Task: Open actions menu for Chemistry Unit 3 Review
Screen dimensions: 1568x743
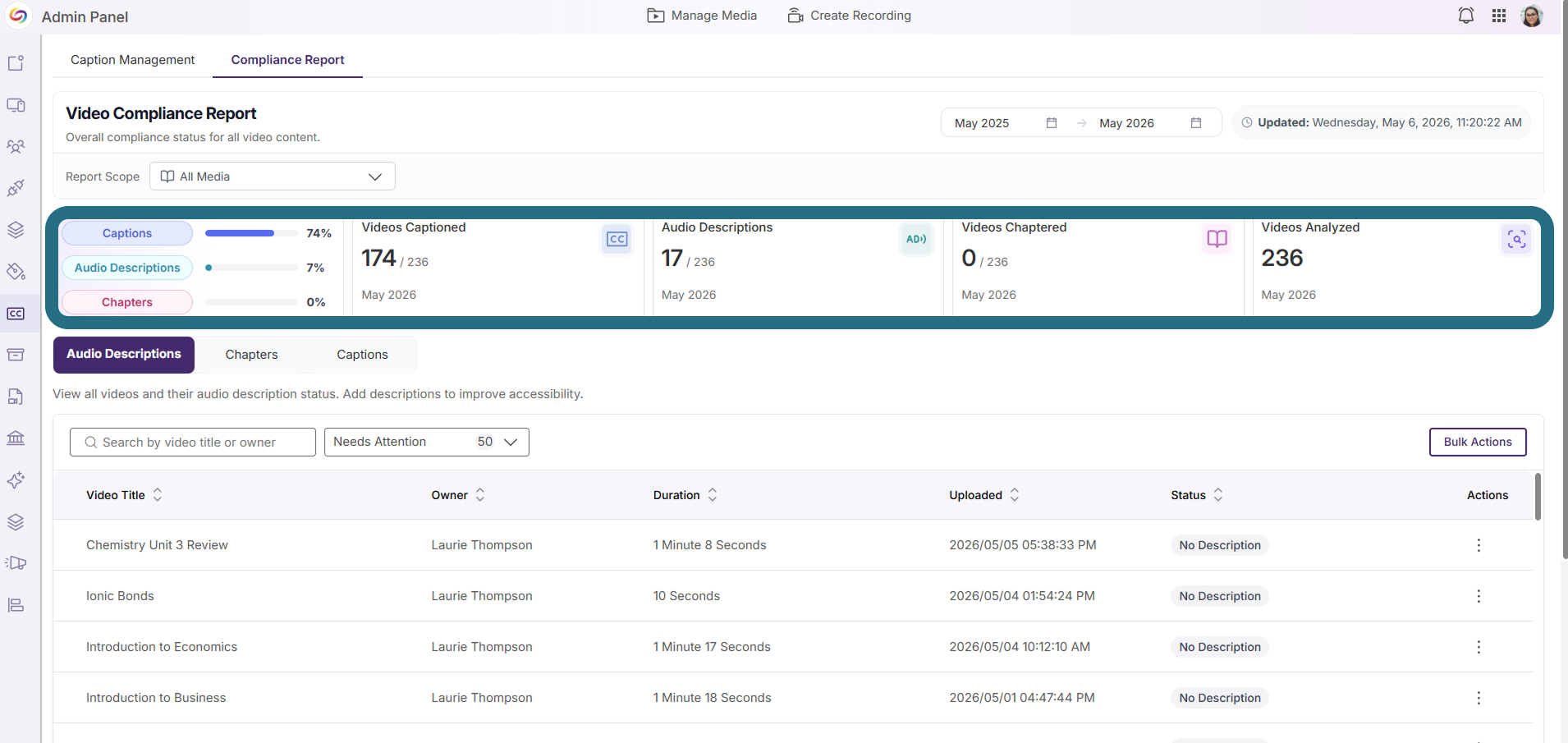Action: click(x=1479, y=545)
